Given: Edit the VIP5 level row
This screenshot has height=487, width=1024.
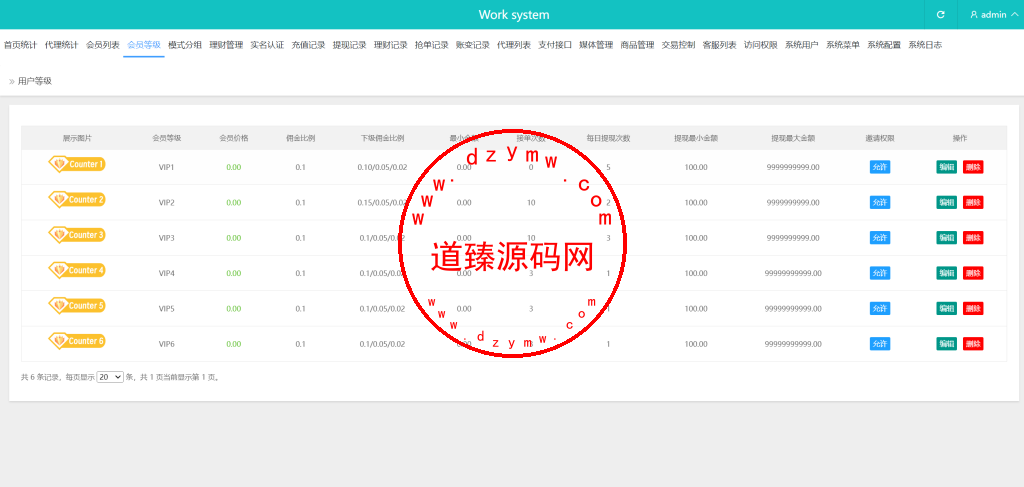Looking at the screenshot, I should point(946,308).
